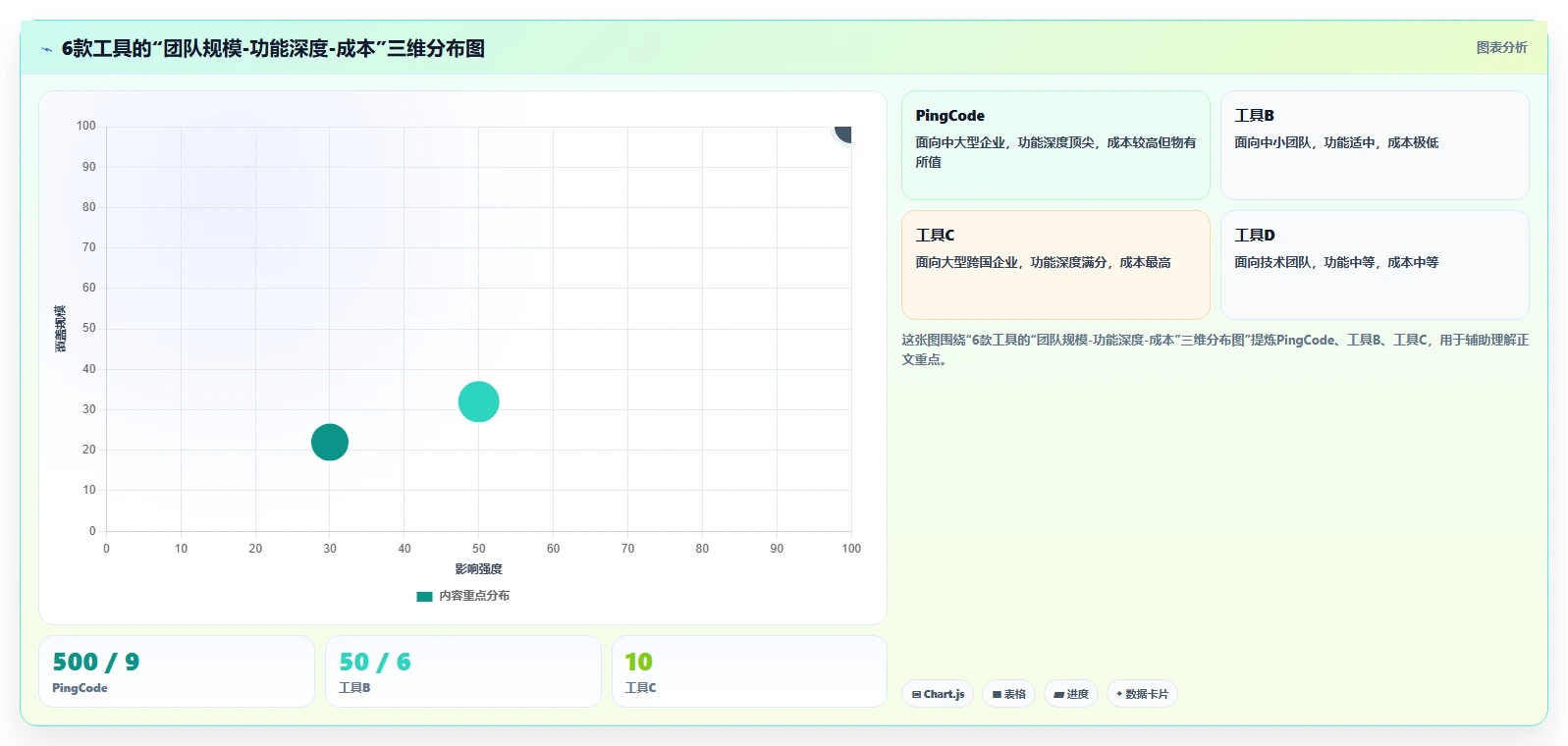Click 面向中小团队 description text

click(x=1336, y=142)
